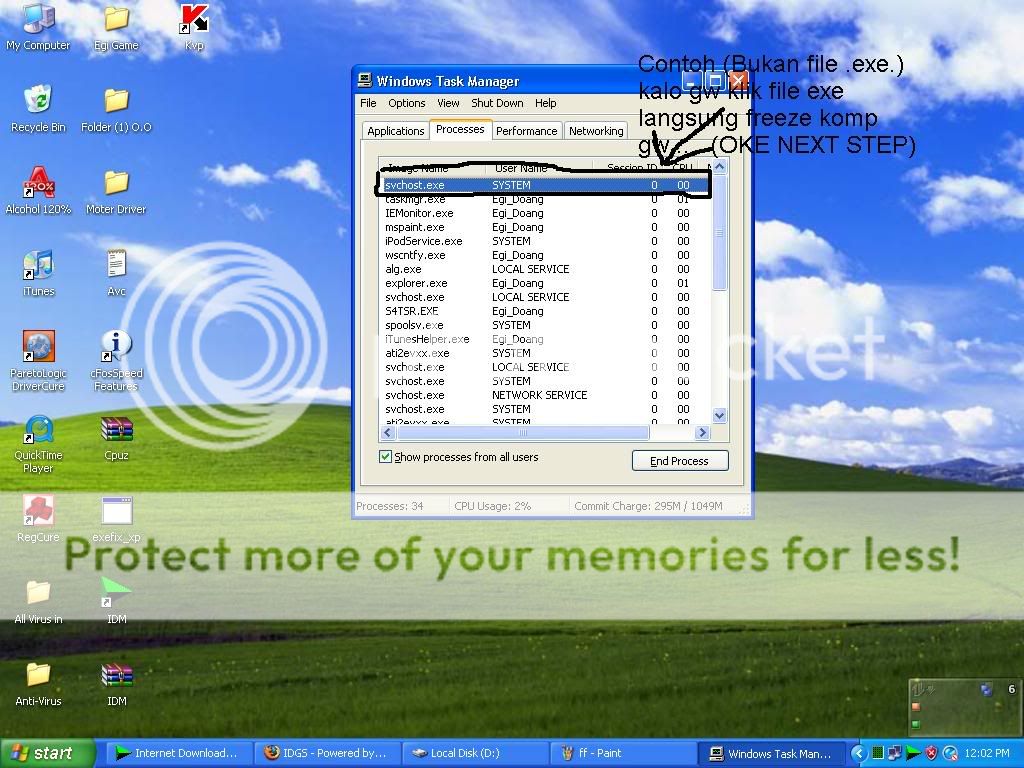Viewport: 1024px width, 768px height.
Task: Select the wscntfy.exe process row
Action: (545, 255)
